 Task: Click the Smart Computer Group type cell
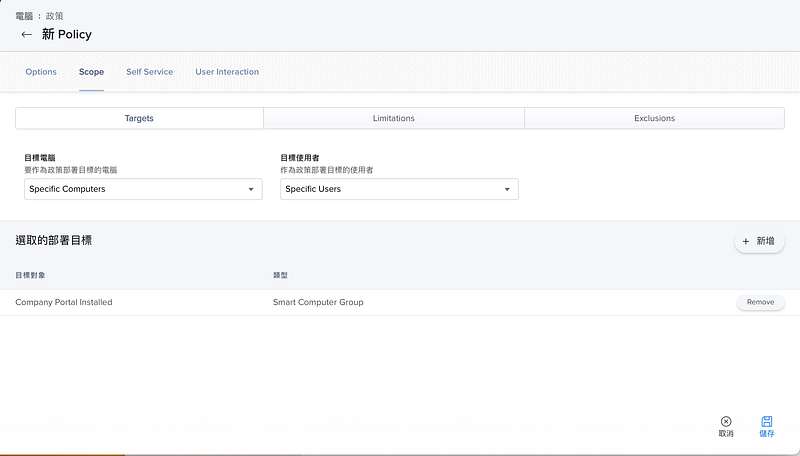(x=318, y=302)
